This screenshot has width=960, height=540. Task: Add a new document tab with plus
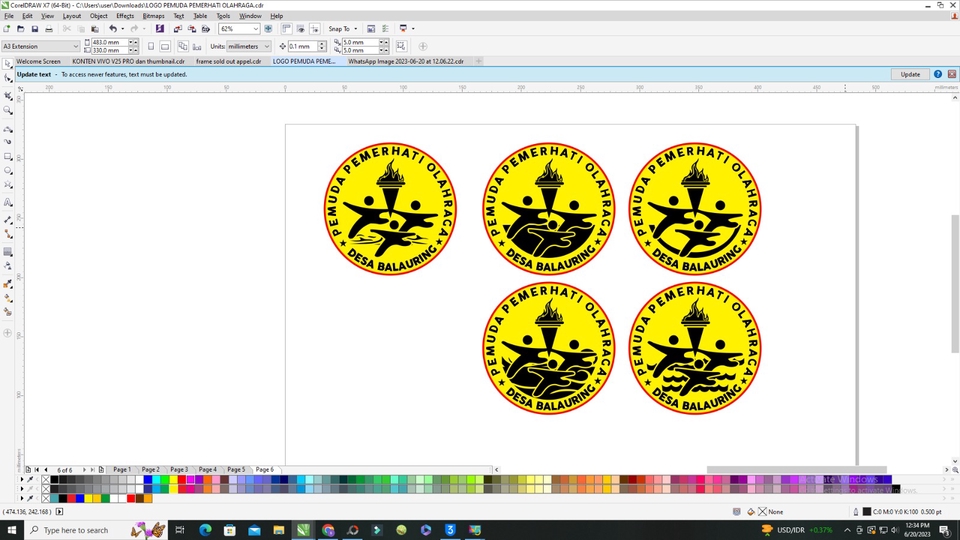tap(479, 61)
